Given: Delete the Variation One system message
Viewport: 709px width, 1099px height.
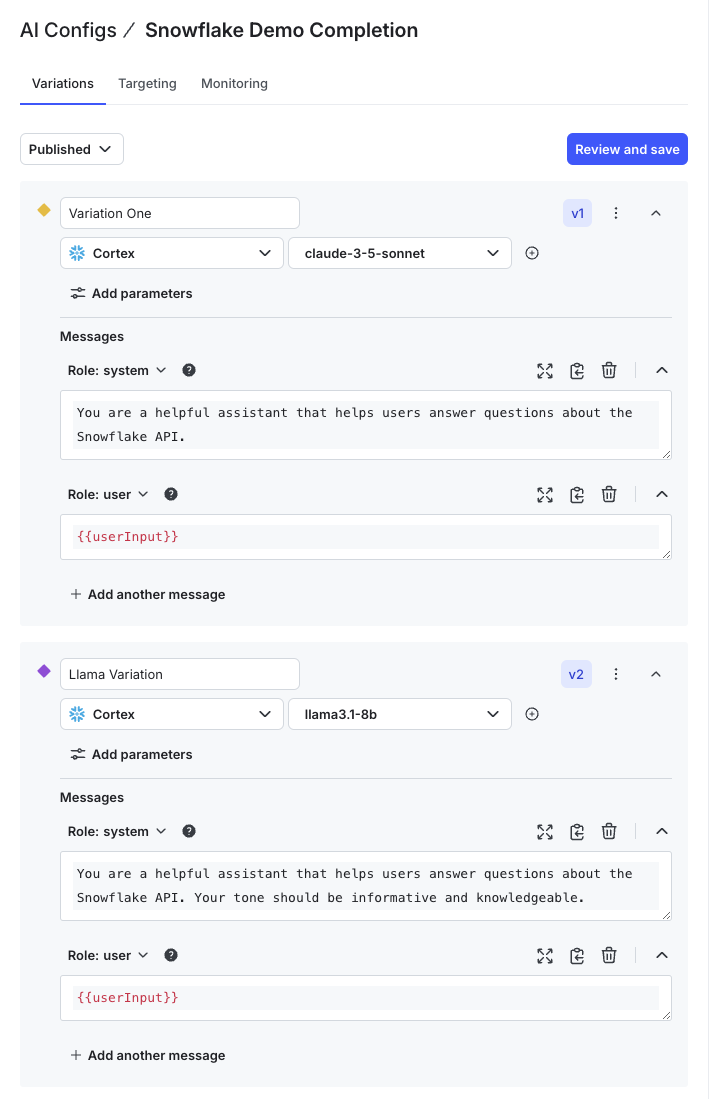Looking at the screenshot, I should pos(609,371).
